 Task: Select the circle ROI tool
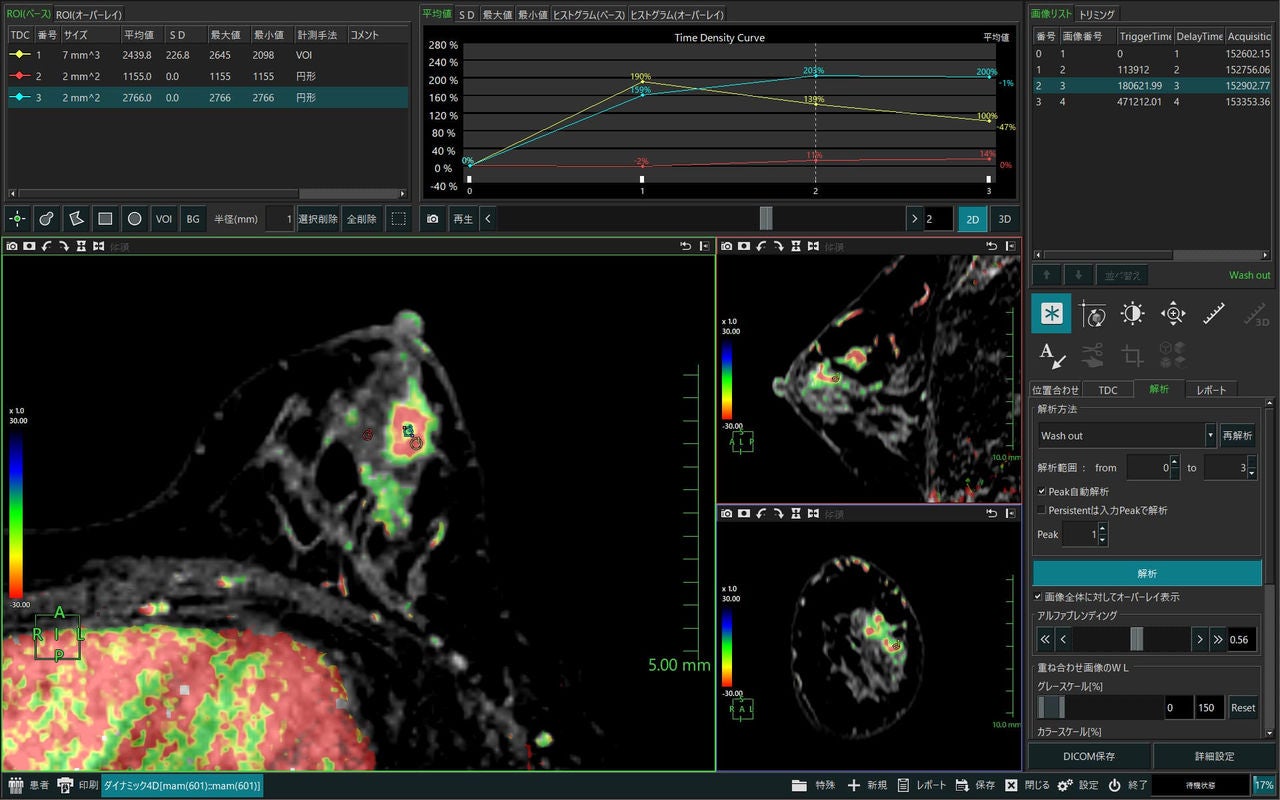pyautogui.click(x=134, y=218)
